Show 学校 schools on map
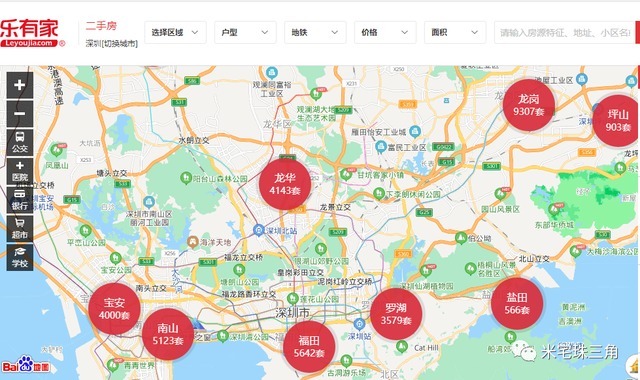 [x=20, y=257]
